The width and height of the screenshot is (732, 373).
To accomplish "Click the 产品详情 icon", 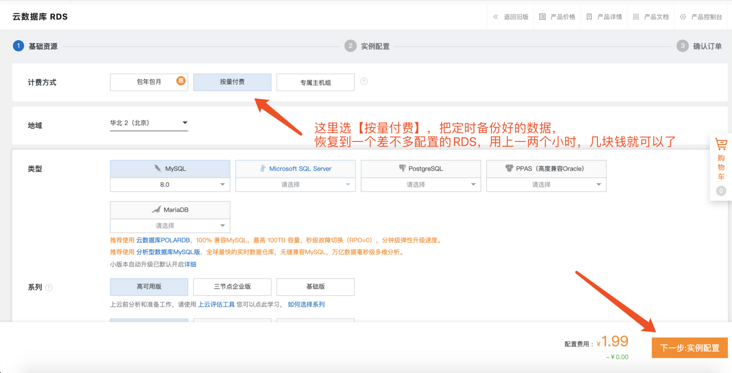I will (589, 17).
